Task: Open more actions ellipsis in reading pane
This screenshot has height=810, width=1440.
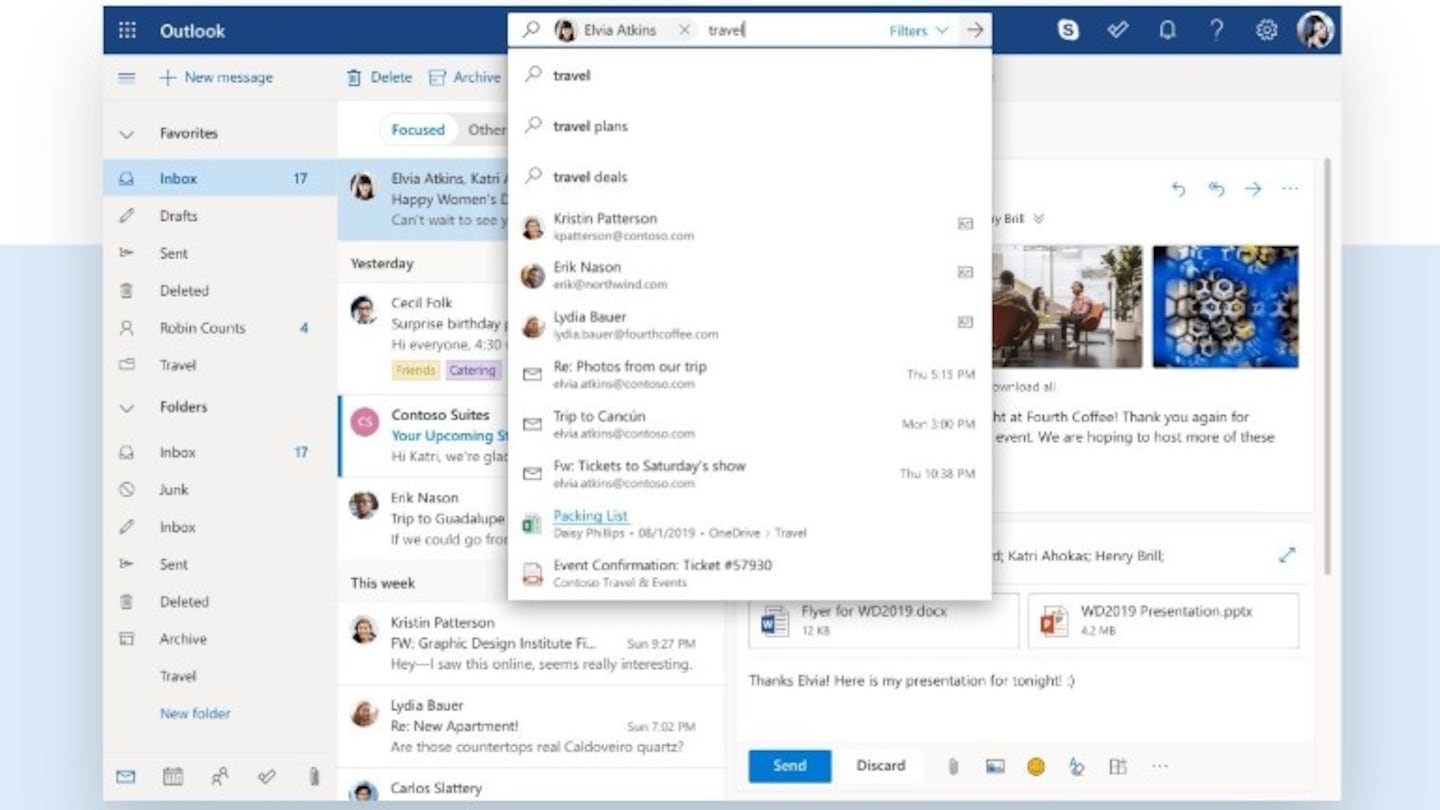Action: (x=1290, y=188)
